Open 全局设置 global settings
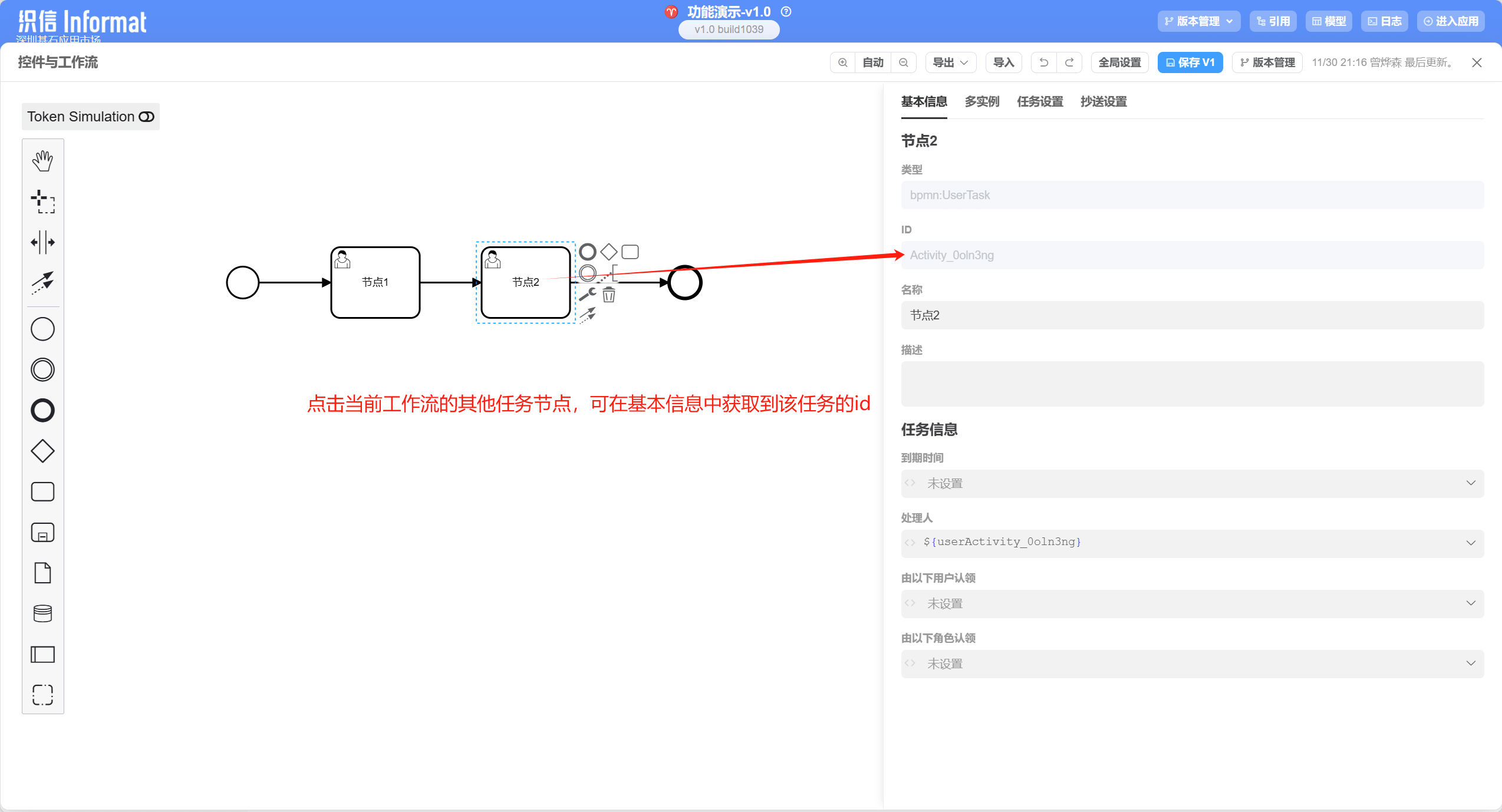1502x812 pixels. [x=1119, y=62]
